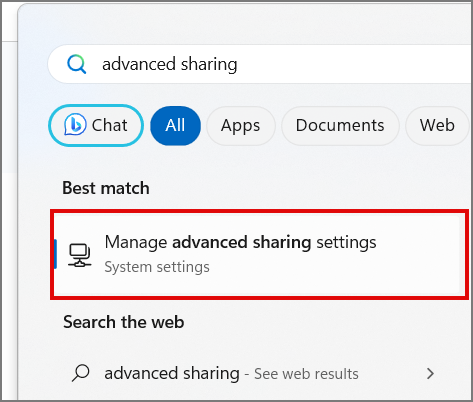Open the Chat button label
The height and width of the screenshot is (402, 473).
point(109,125)
